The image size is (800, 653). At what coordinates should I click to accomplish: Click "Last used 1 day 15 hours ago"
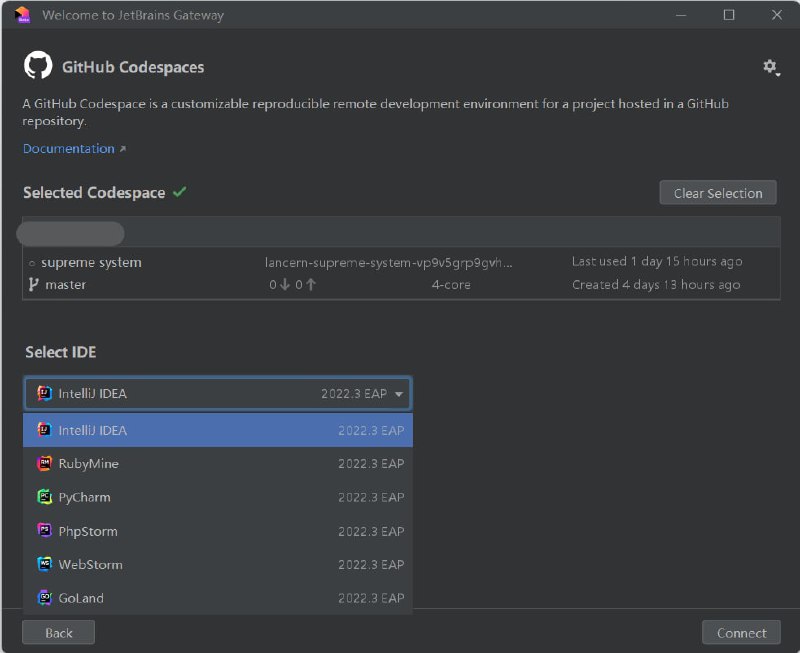tap(657, 262)
